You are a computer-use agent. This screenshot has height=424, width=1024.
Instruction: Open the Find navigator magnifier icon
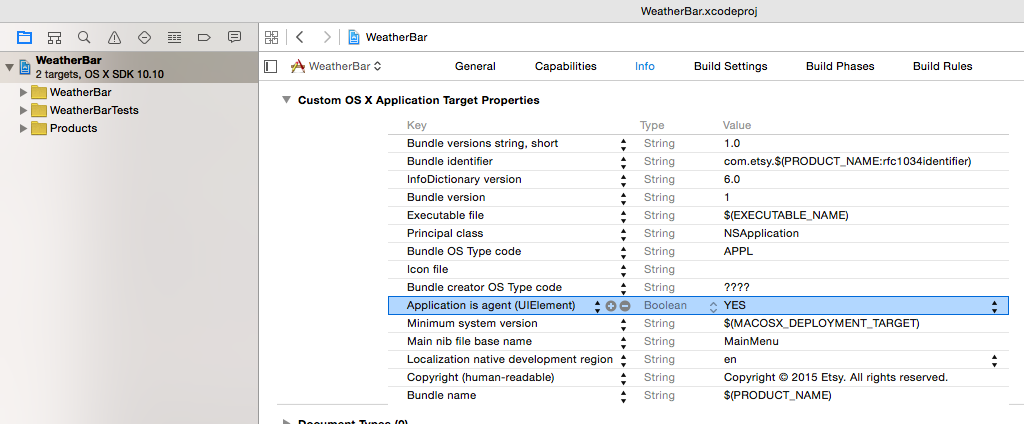tap(84, 37)
